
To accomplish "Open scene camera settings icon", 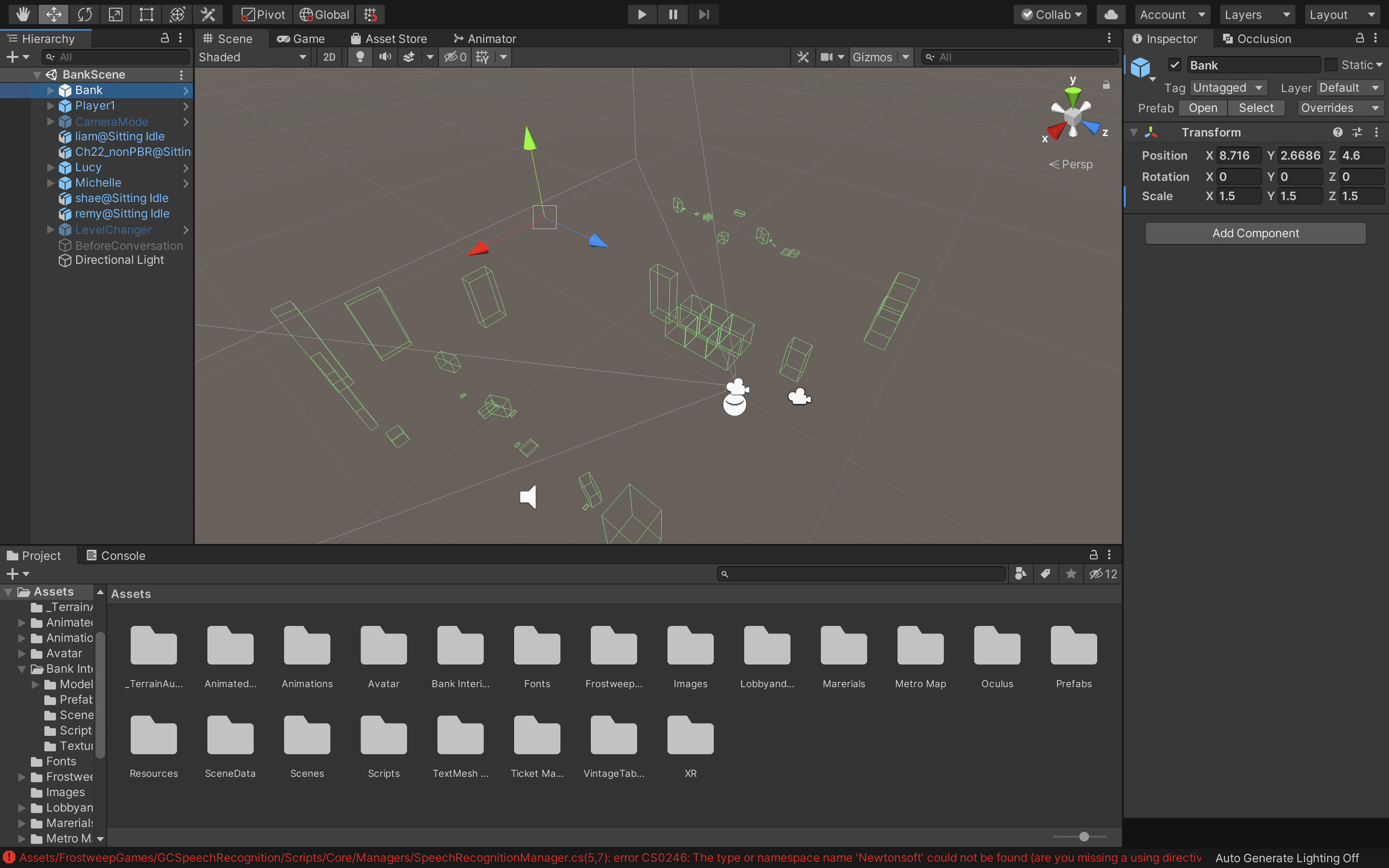I will [827, 57].
